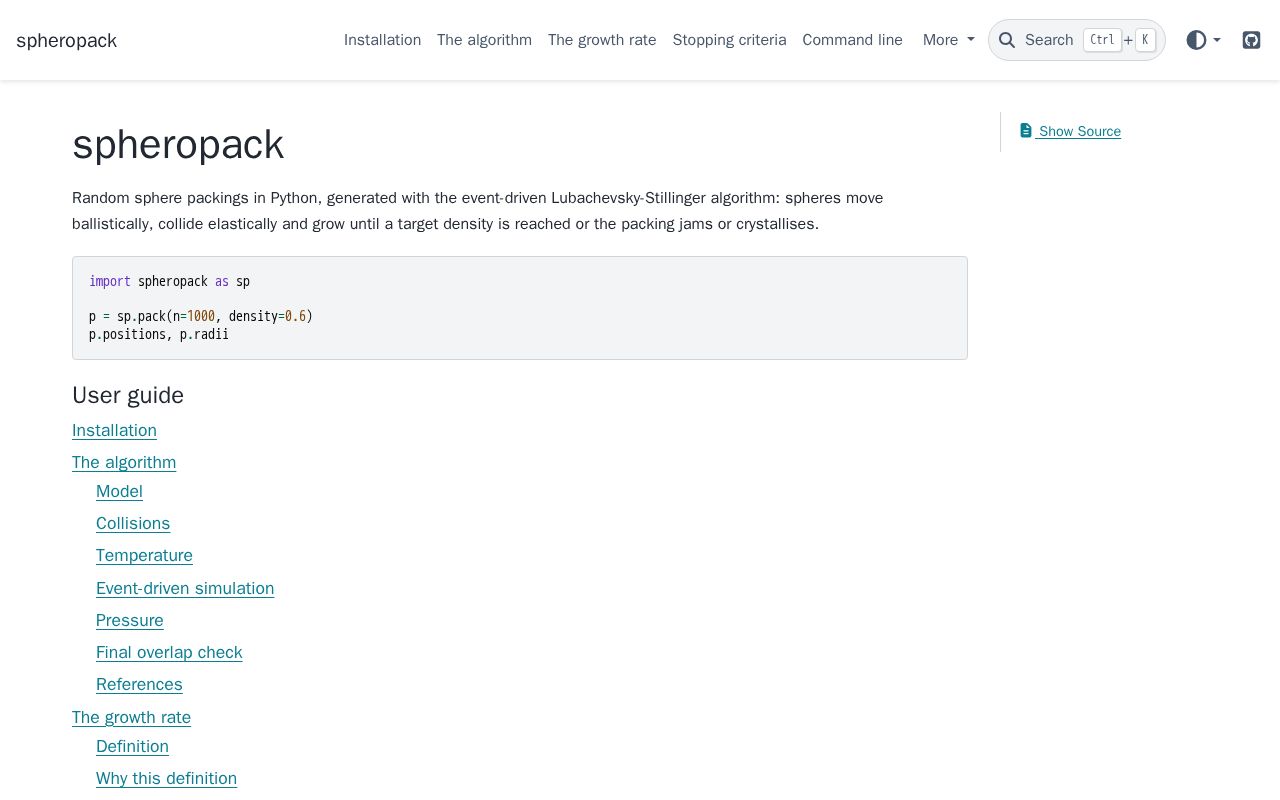The height and width of the screenshot is (800, 1280).
Task: Expand the More navigation dropdown
Action: pyautogui.click(x=948, y=40)
